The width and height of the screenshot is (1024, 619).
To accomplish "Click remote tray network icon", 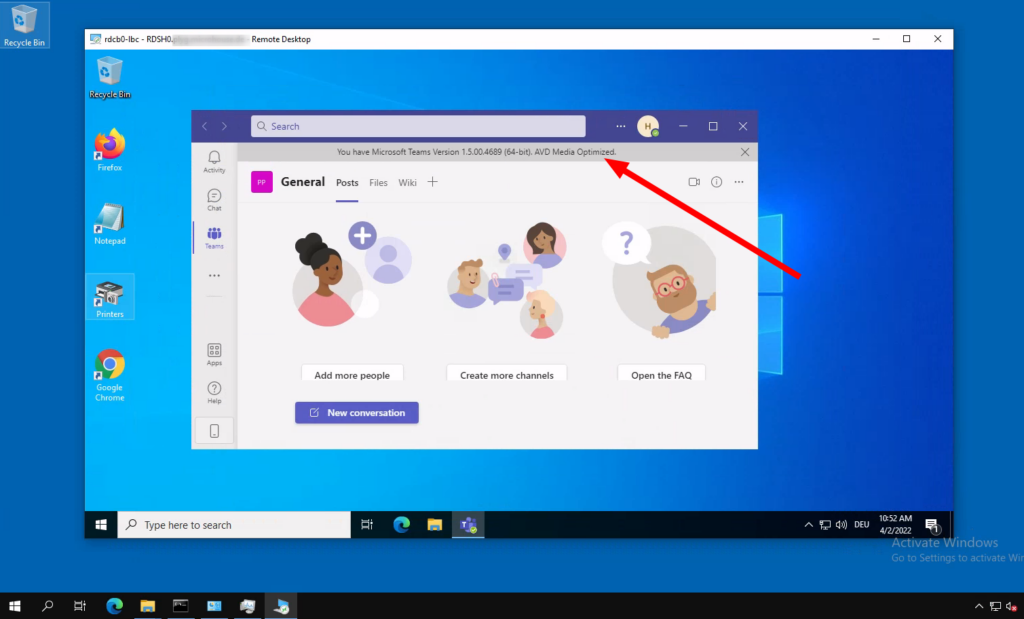I will pyautogui.click(x=825, y=525).
